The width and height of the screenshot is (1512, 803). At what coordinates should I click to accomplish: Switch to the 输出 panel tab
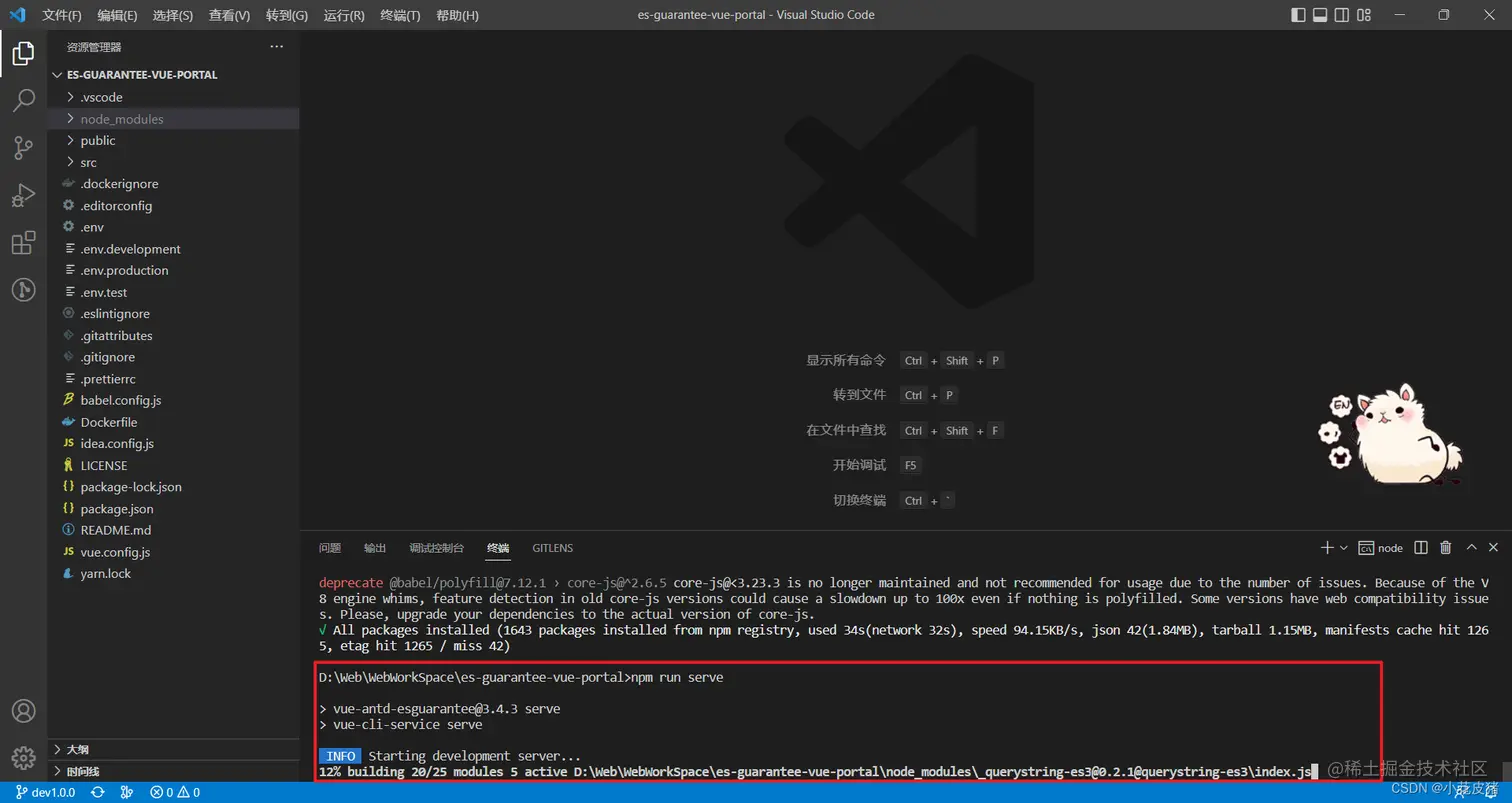coord(375,548)
